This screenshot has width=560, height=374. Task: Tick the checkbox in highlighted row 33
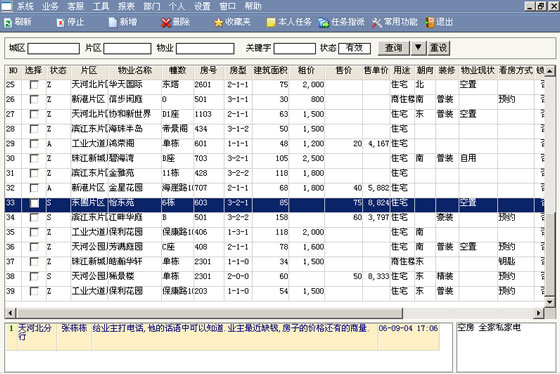click(34, 203)
